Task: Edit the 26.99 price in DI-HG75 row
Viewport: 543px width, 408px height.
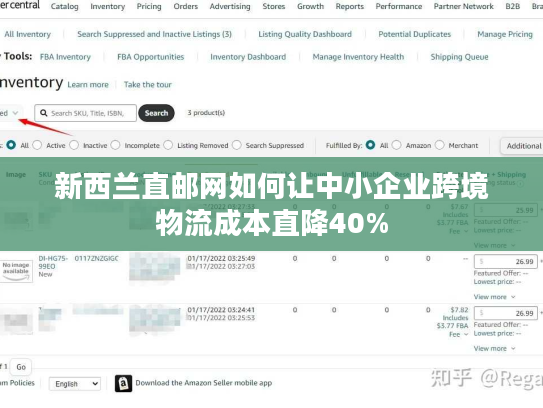Action: [506, 261]
